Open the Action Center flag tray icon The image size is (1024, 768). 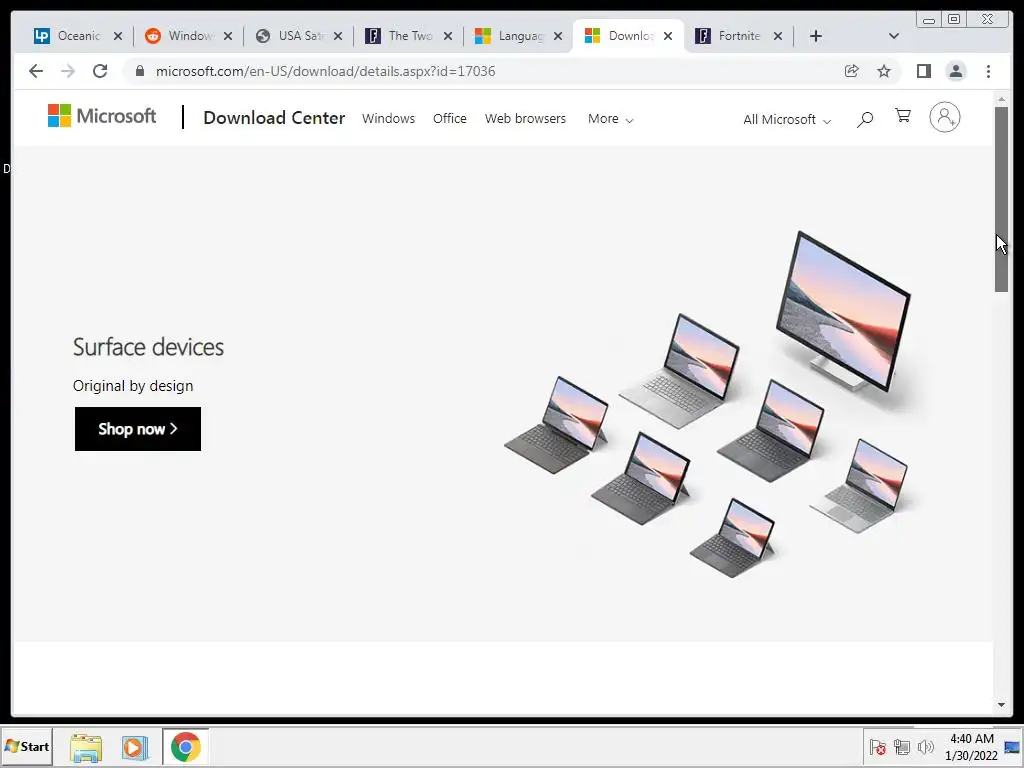[x=878, y=747]
